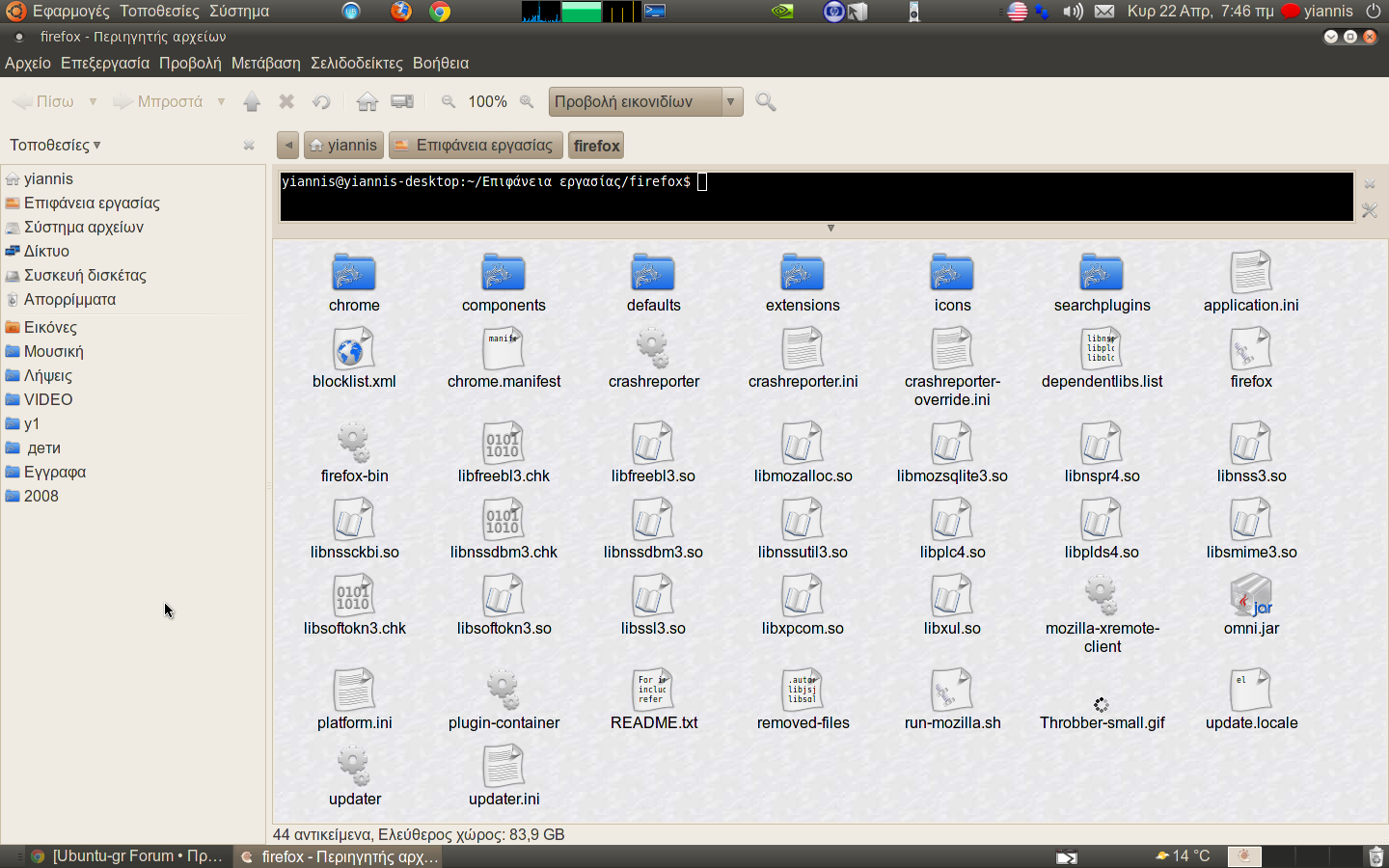
Task: Collapse the terminal pane with the triangle handle
Action: pos(831,229)
